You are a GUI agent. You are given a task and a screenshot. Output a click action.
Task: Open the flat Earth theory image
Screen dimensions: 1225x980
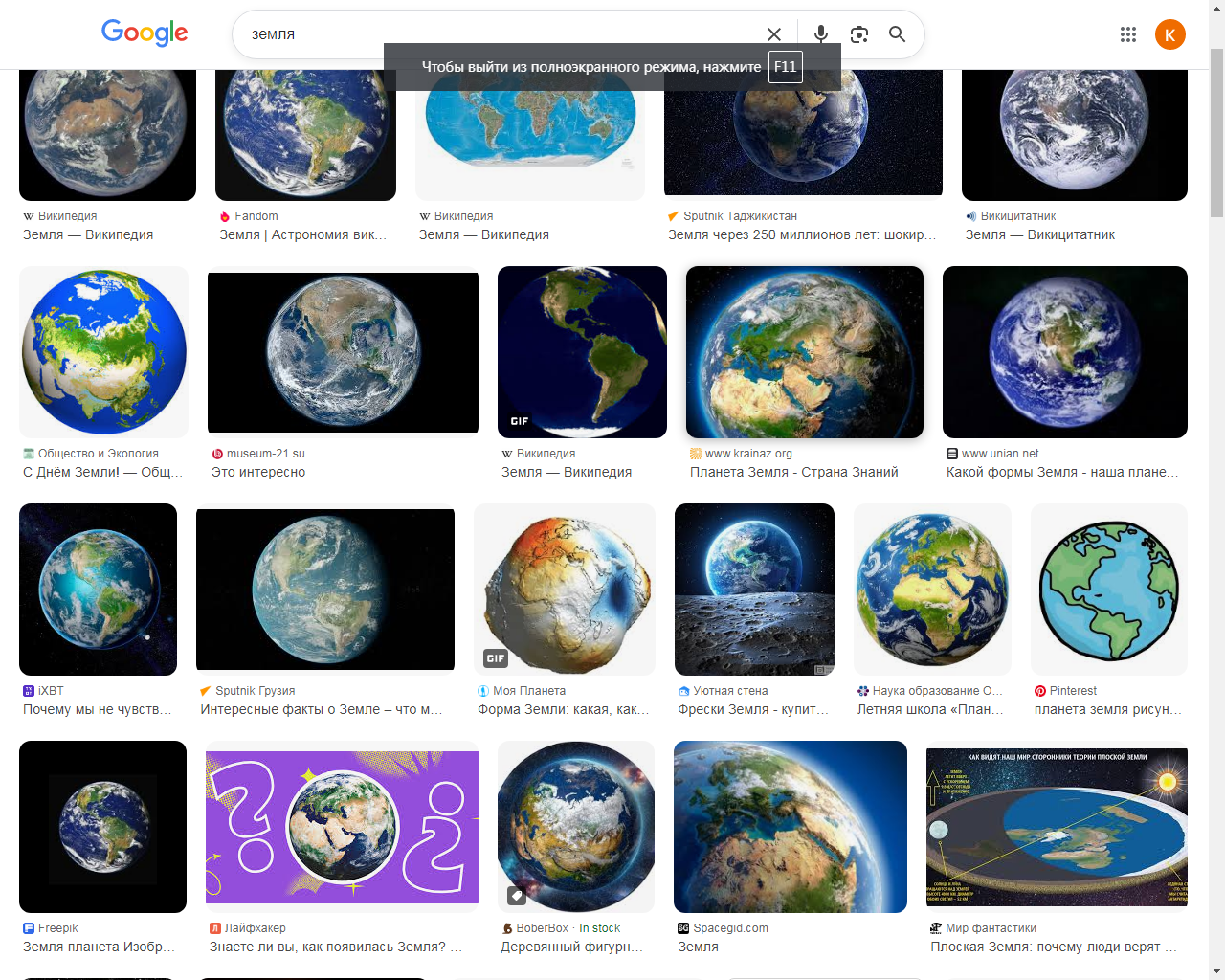(1057, 827)
